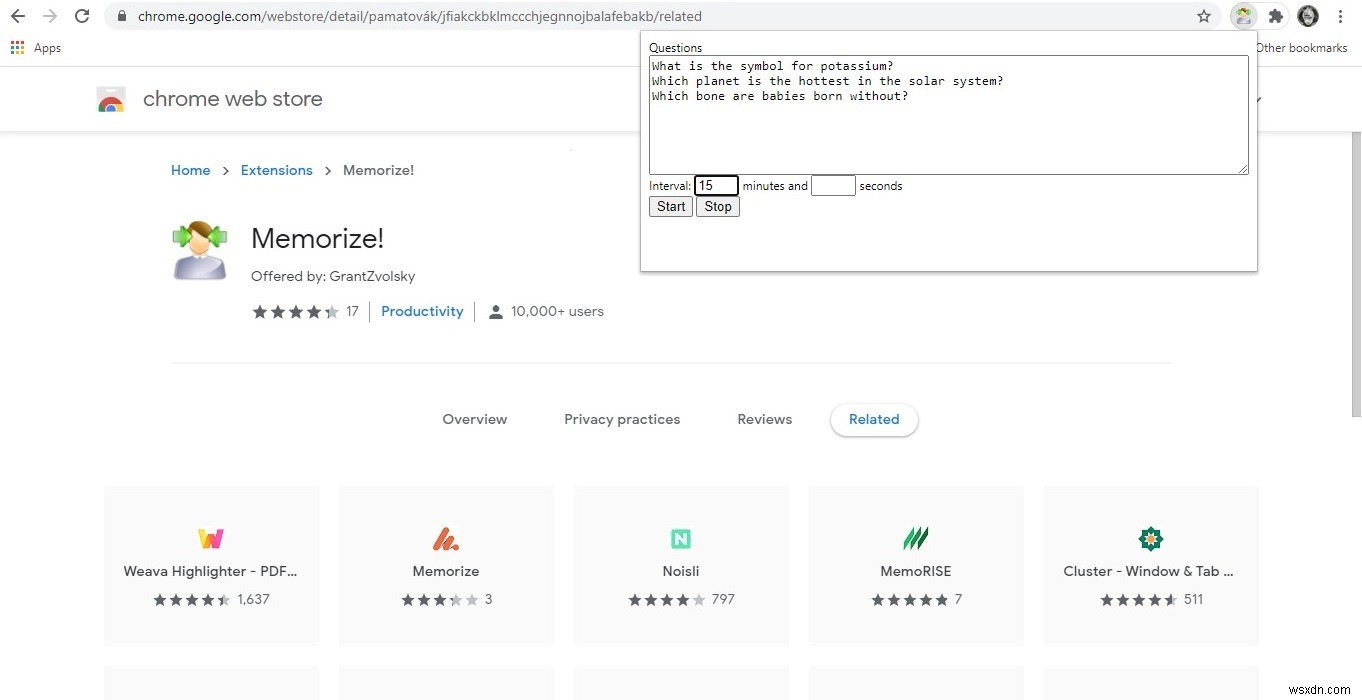The image size is (1362, 700).
Task: Open the Extensions puzzle piece menu
Action: pyautogui.click(x=1275, y=16)
